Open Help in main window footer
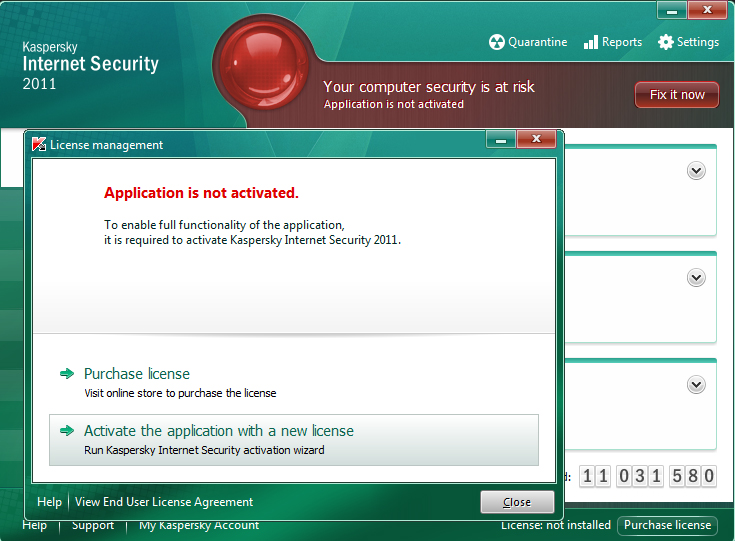735x541 pixels. click(34, 526)
